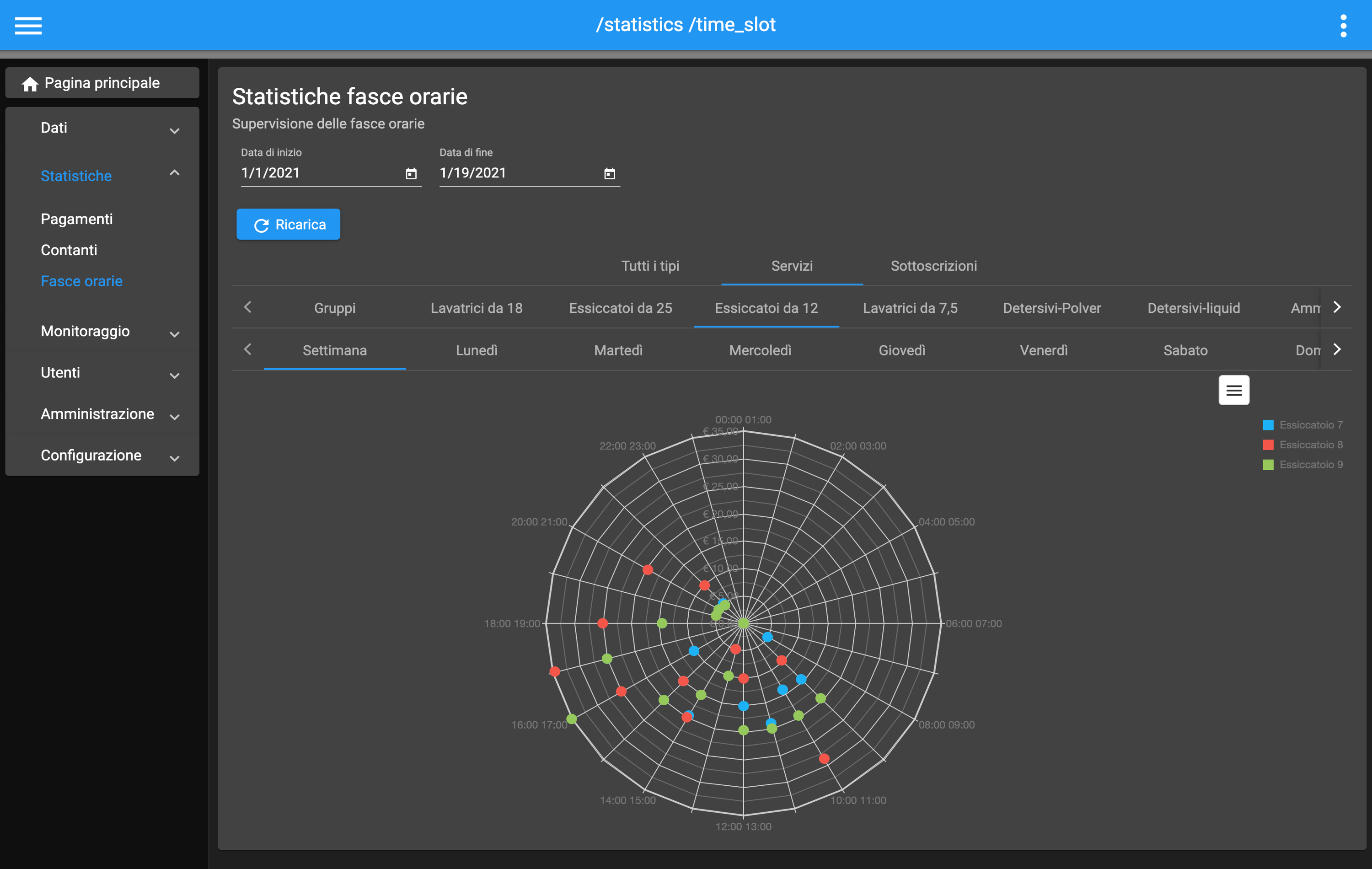Click the Ricarica reload button

pos(288,225)
